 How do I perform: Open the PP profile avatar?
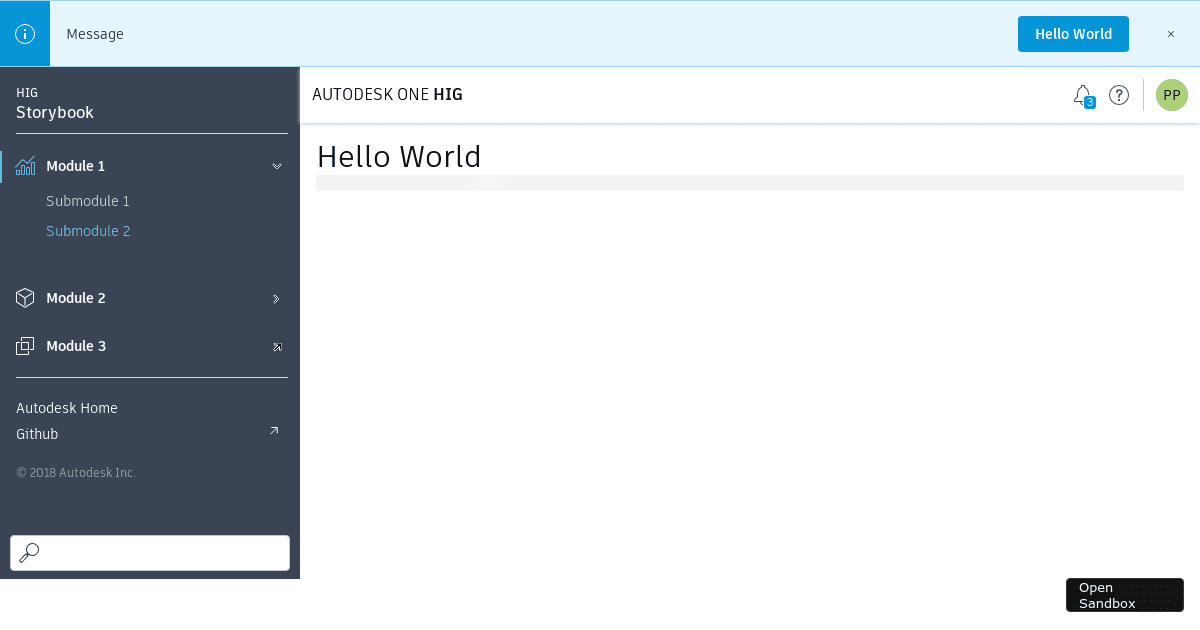point(1171,95)
